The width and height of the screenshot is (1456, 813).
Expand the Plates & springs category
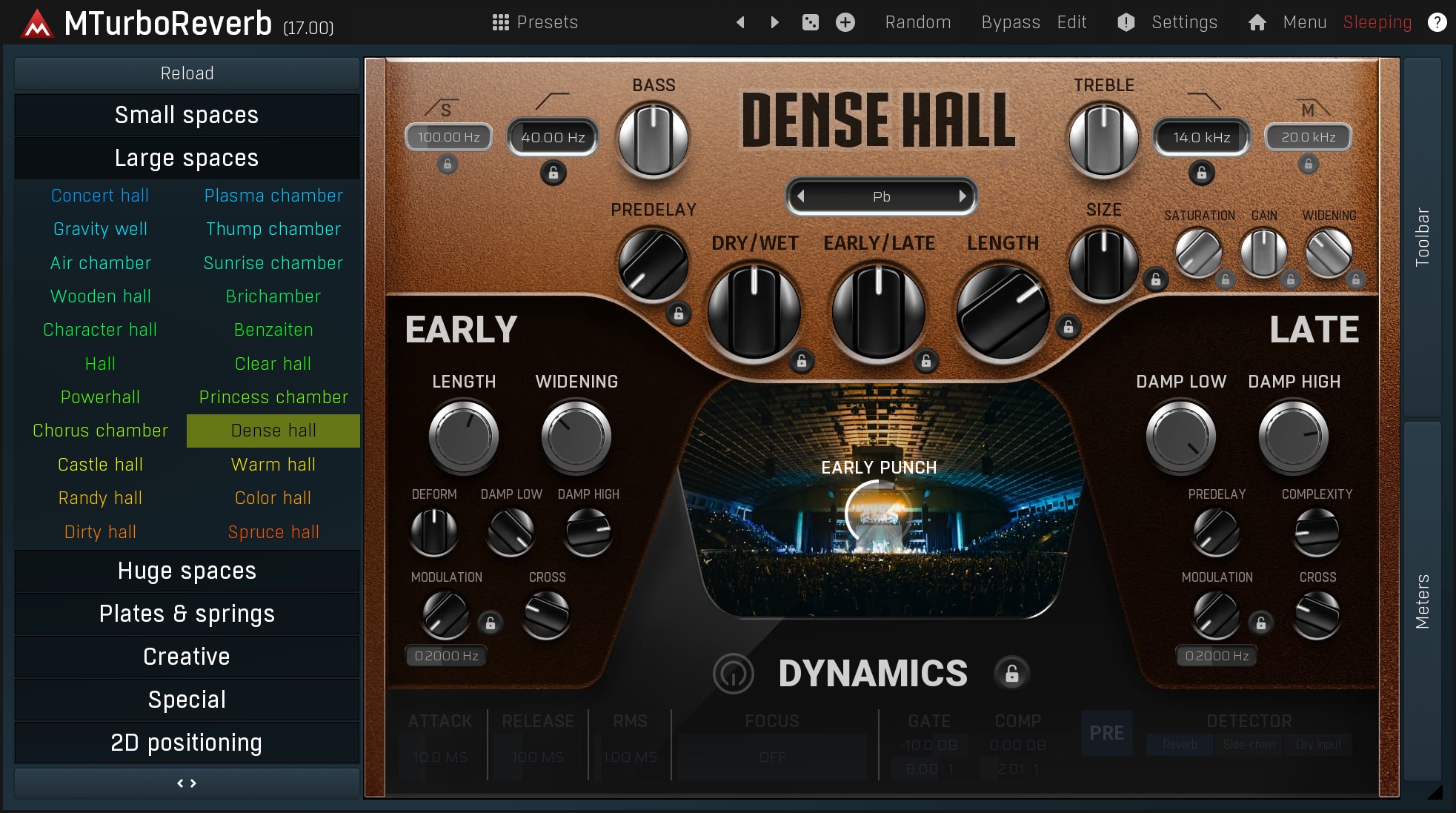[187, 614]
